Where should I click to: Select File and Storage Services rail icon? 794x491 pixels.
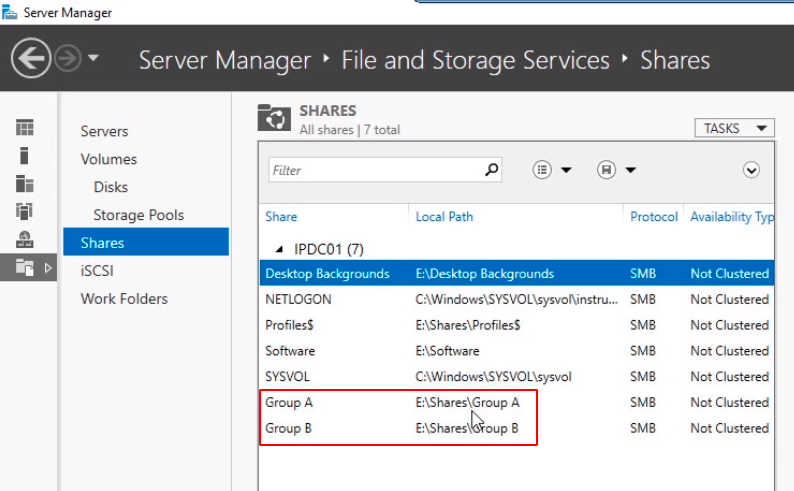pos(24,267)
